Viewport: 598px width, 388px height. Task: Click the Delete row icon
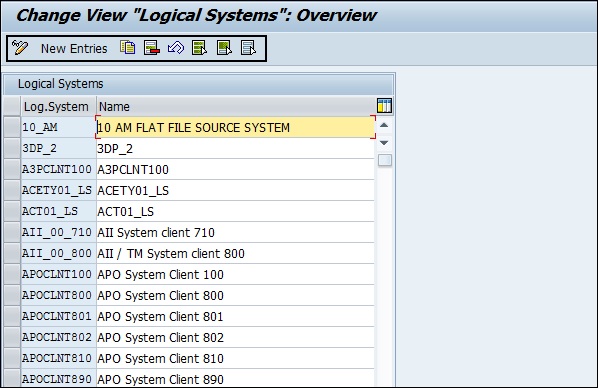(x=152, y=48)
